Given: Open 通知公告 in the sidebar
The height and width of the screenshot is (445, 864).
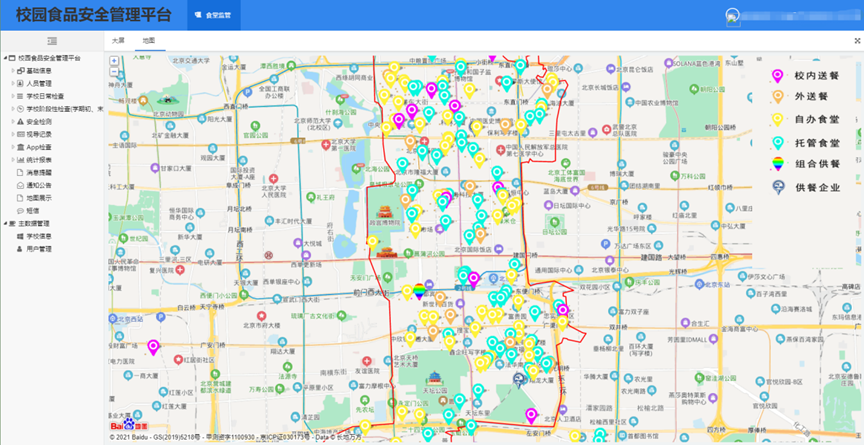Looking at the screenshot, I should (x=40, y=185).
